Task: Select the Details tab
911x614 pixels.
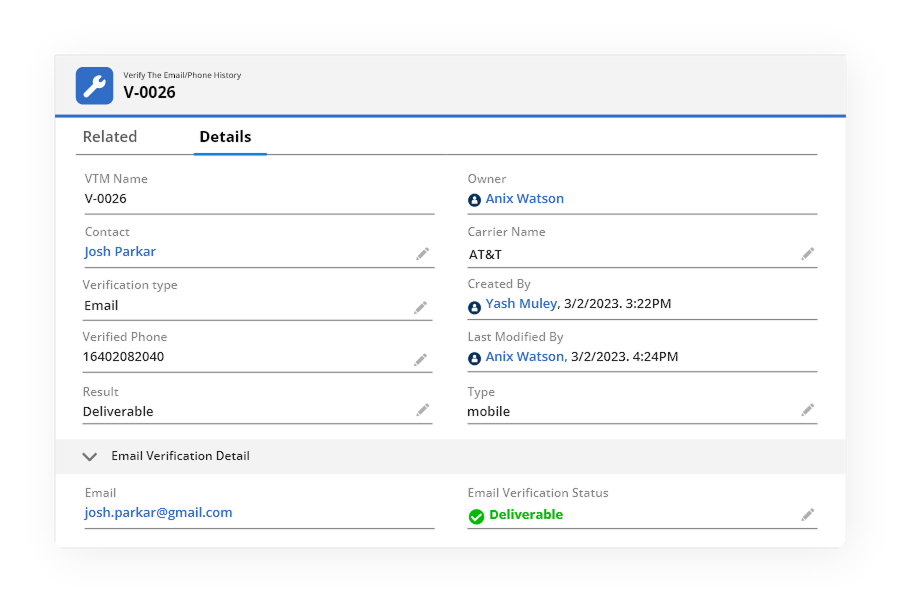Action: (x=225, y=137)
